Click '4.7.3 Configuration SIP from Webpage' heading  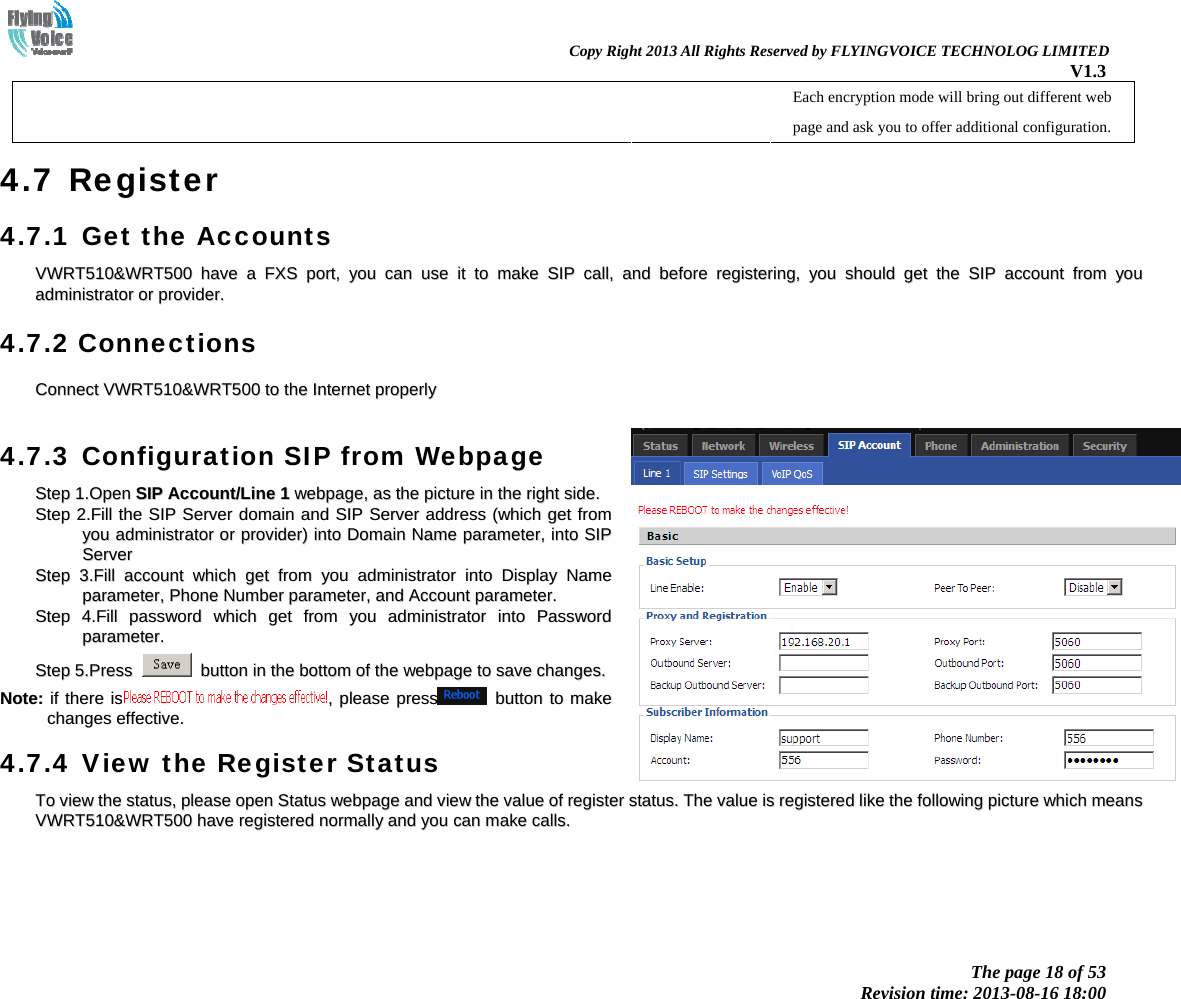click(272, 457)
